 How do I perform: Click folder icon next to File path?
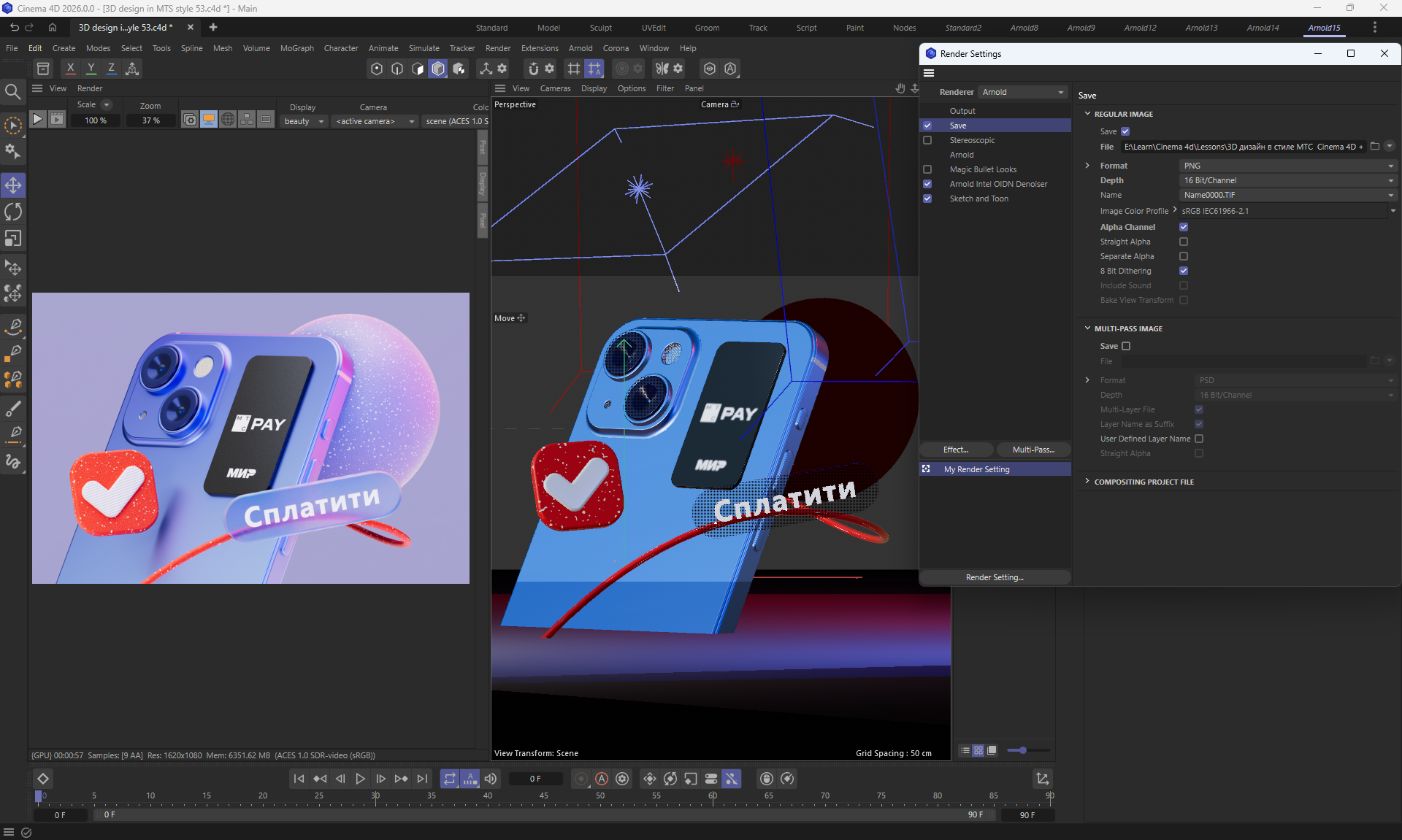1375,147
